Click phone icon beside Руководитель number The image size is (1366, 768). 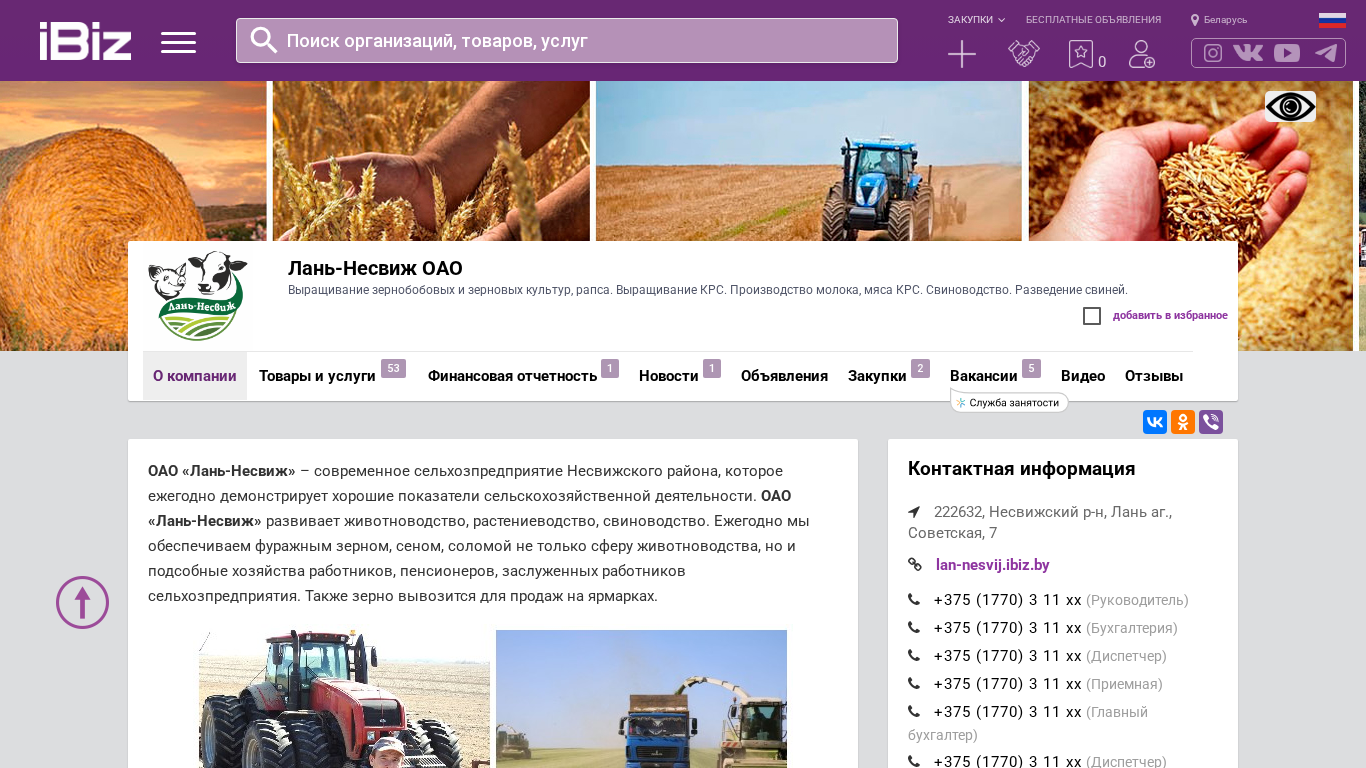(x=914, y=600)
